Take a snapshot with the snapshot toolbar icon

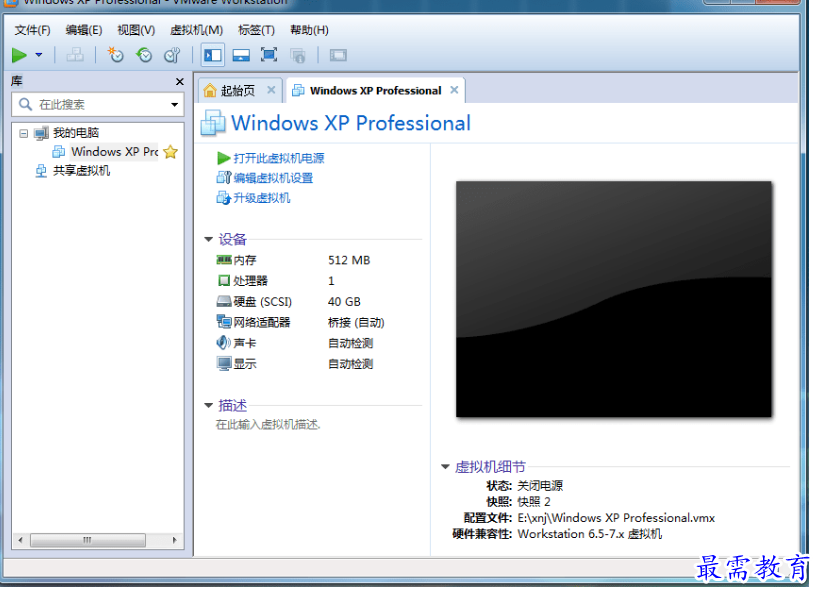coord(115,55)
